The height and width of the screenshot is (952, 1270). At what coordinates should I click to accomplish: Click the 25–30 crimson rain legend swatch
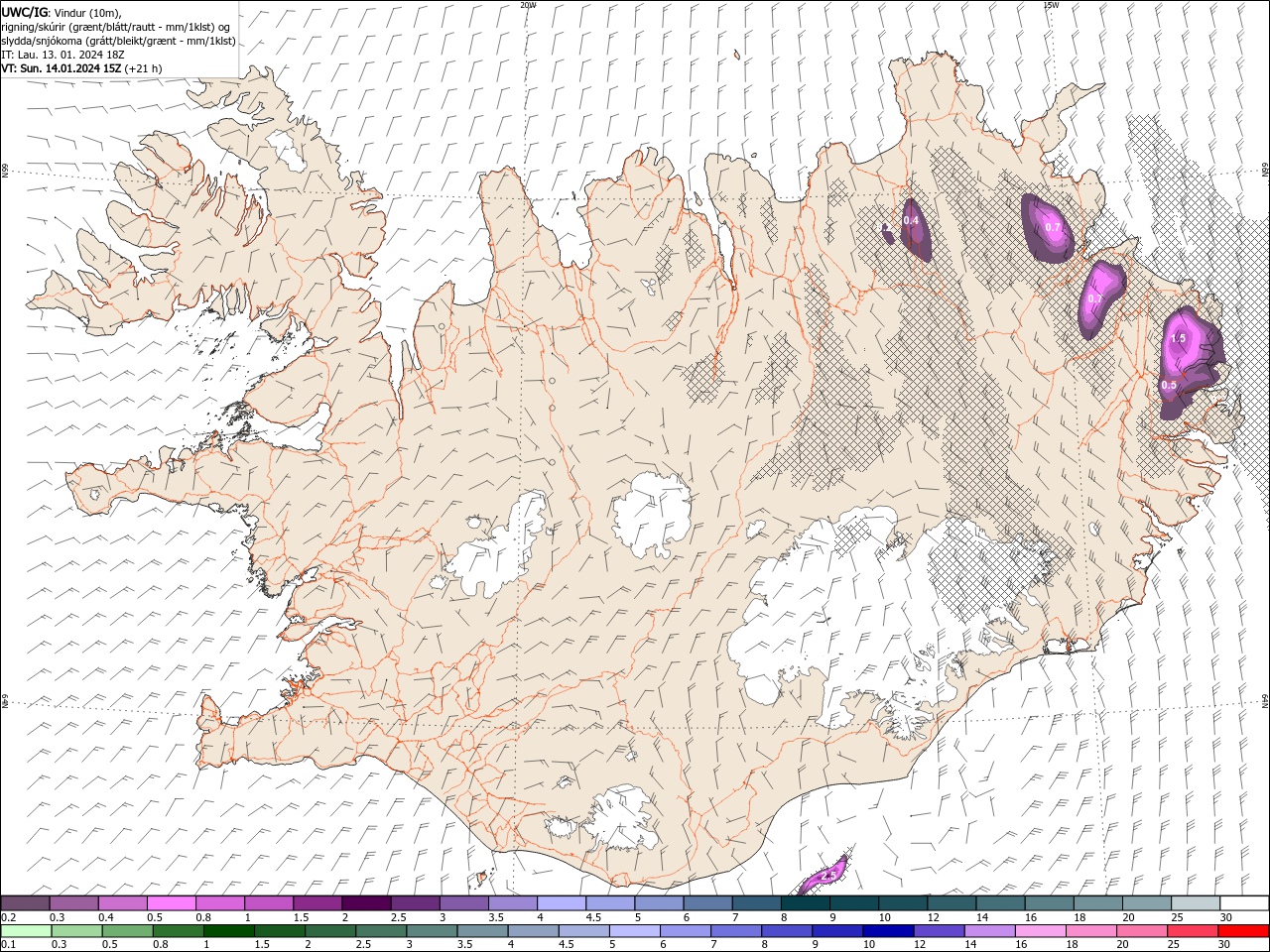(1192, 931)
